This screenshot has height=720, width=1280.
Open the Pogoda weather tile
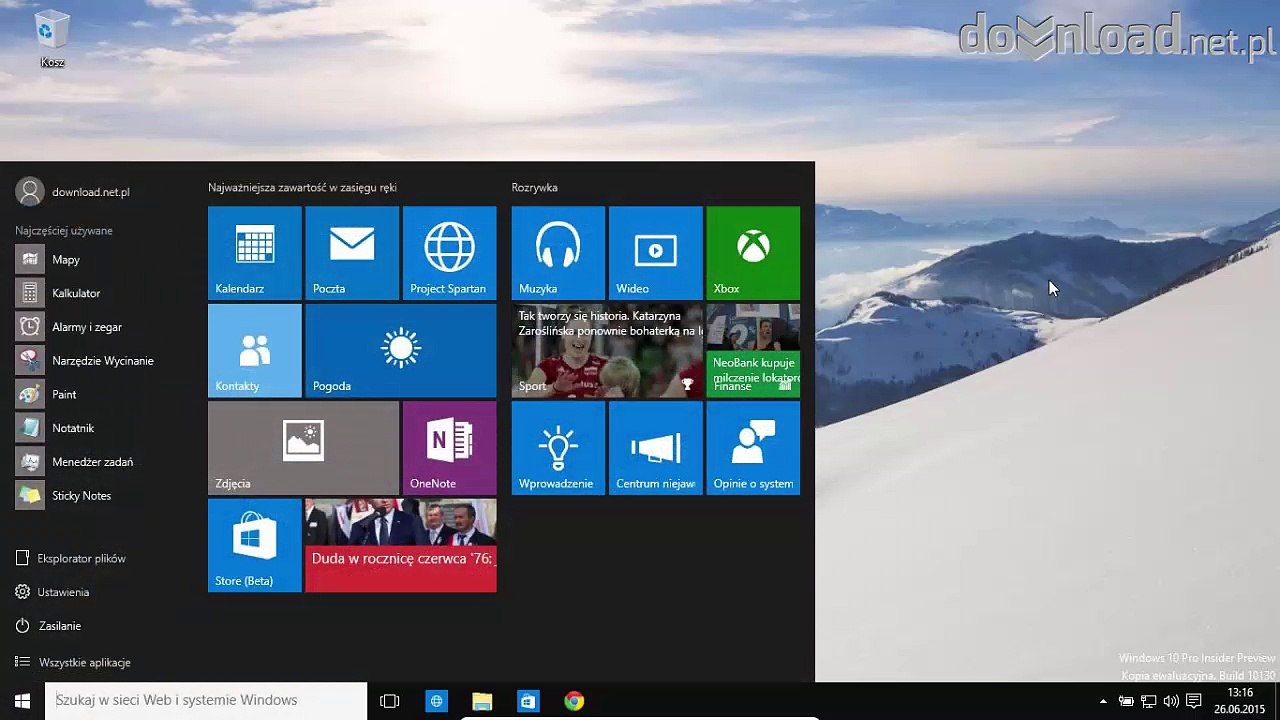(x=401, y=351)
